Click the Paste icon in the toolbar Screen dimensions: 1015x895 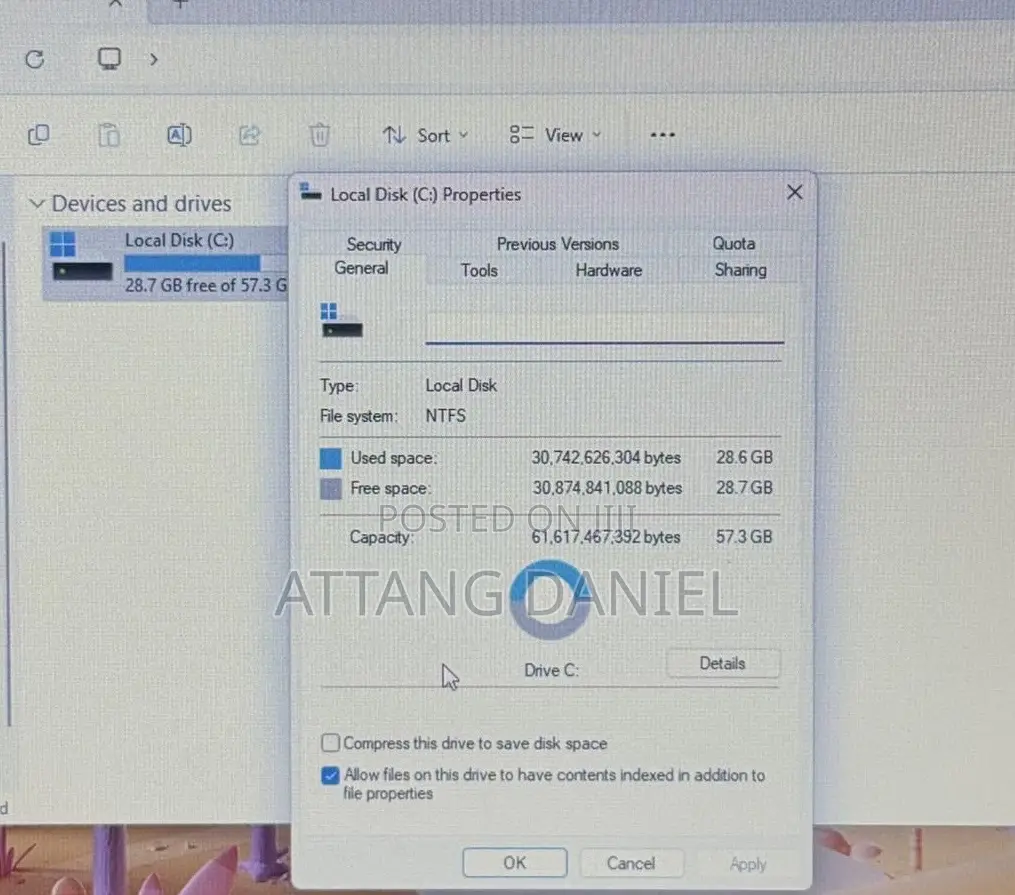point(109,135)
